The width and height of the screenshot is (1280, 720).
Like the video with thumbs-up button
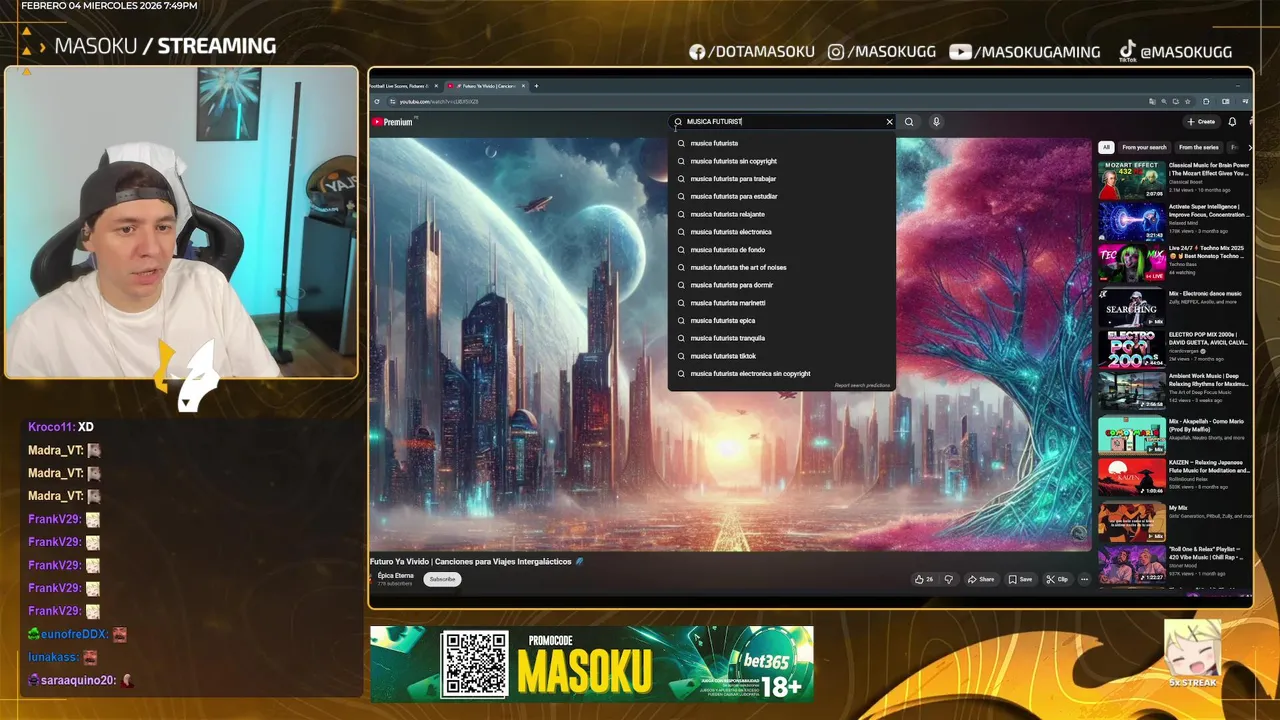click(x=924, y=579)
